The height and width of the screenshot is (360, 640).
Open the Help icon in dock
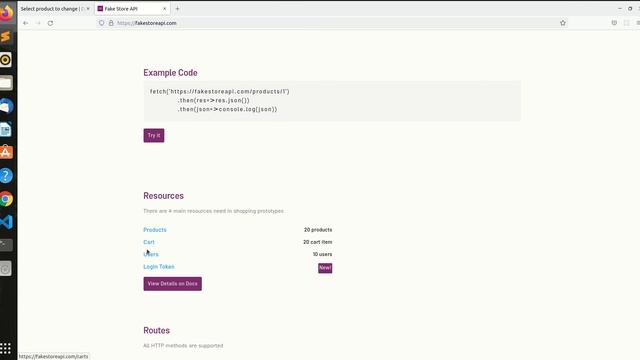pyautogui.click(x=6, y=176)
